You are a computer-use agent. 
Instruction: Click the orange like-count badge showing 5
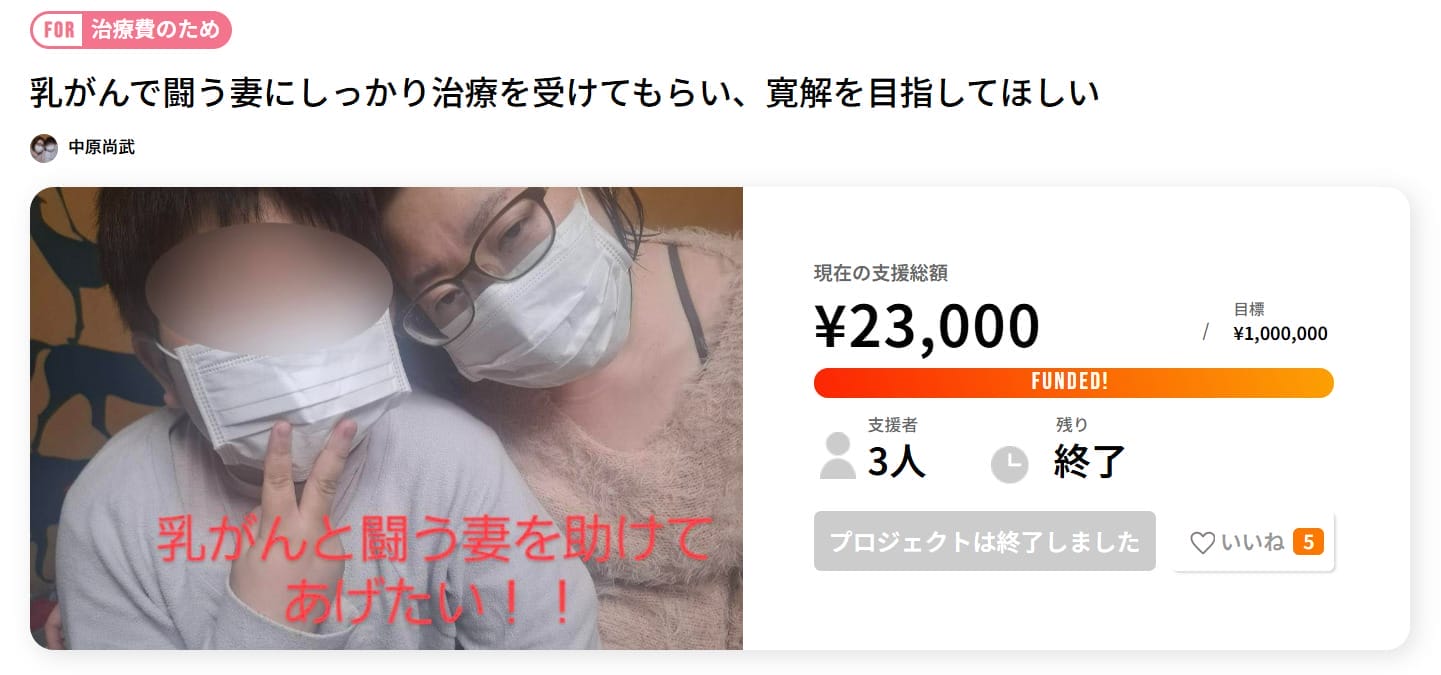1308,543
